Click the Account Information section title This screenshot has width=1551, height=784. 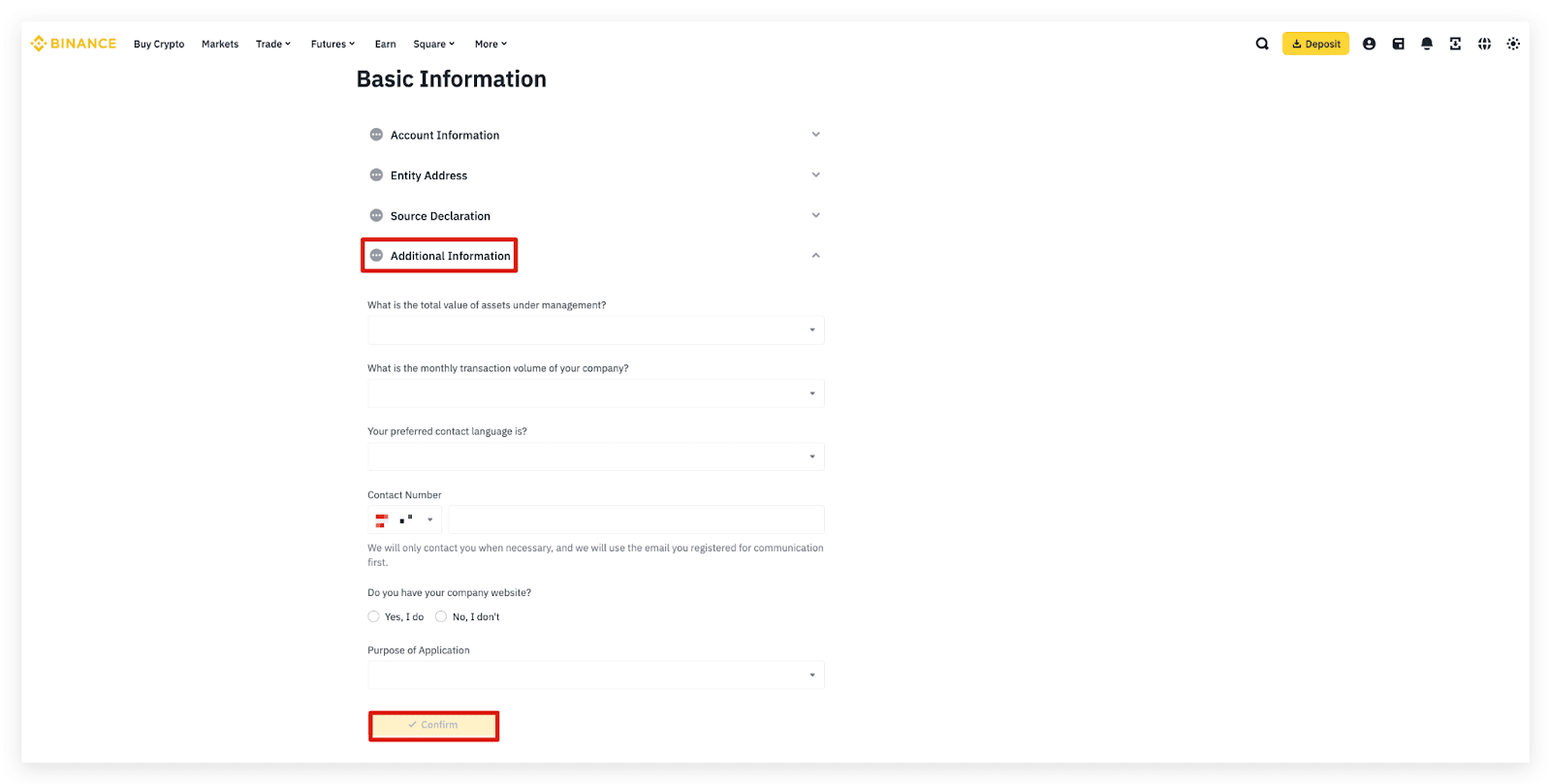pos(445,136)
